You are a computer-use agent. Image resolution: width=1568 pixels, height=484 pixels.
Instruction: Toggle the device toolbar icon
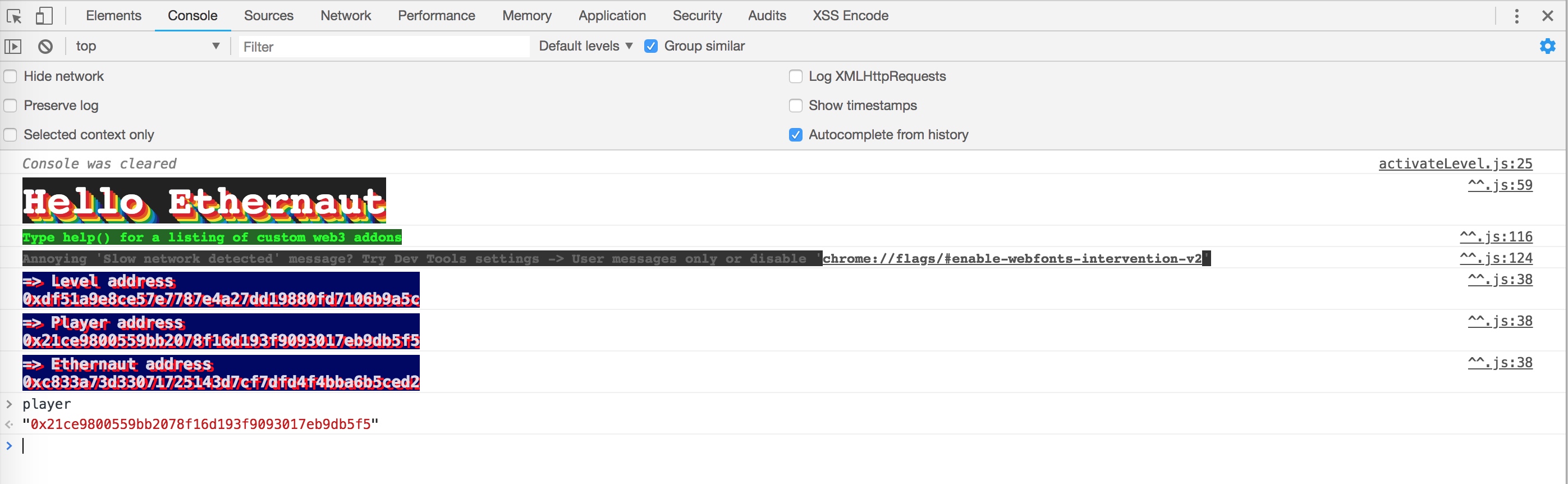44,16
